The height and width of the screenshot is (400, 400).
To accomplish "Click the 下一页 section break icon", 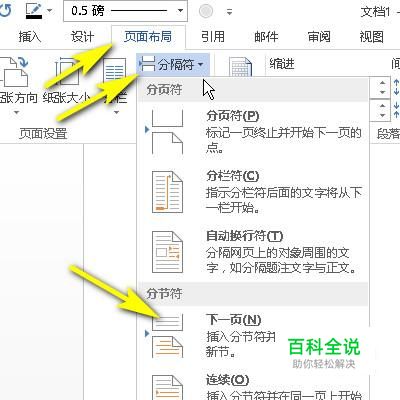I will [x=167, y=336].
